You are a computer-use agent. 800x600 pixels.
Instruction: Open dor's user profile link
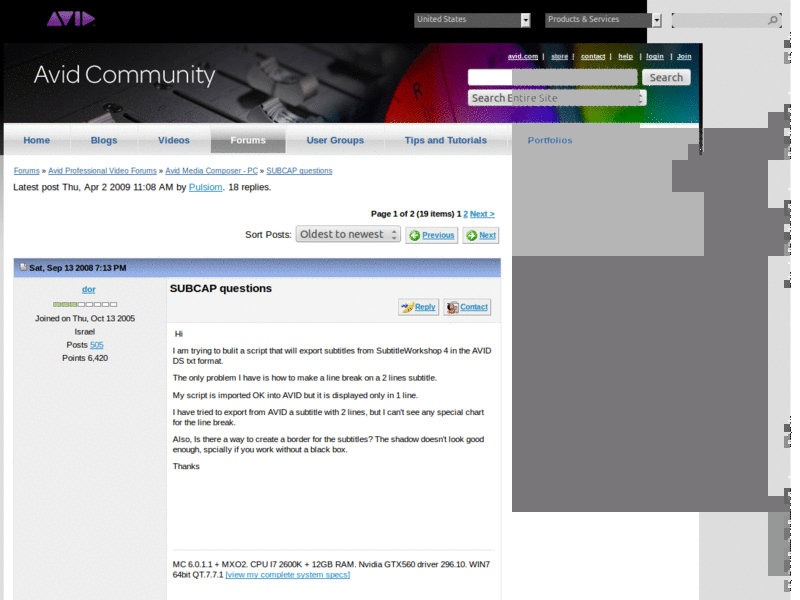click(89, 289)
